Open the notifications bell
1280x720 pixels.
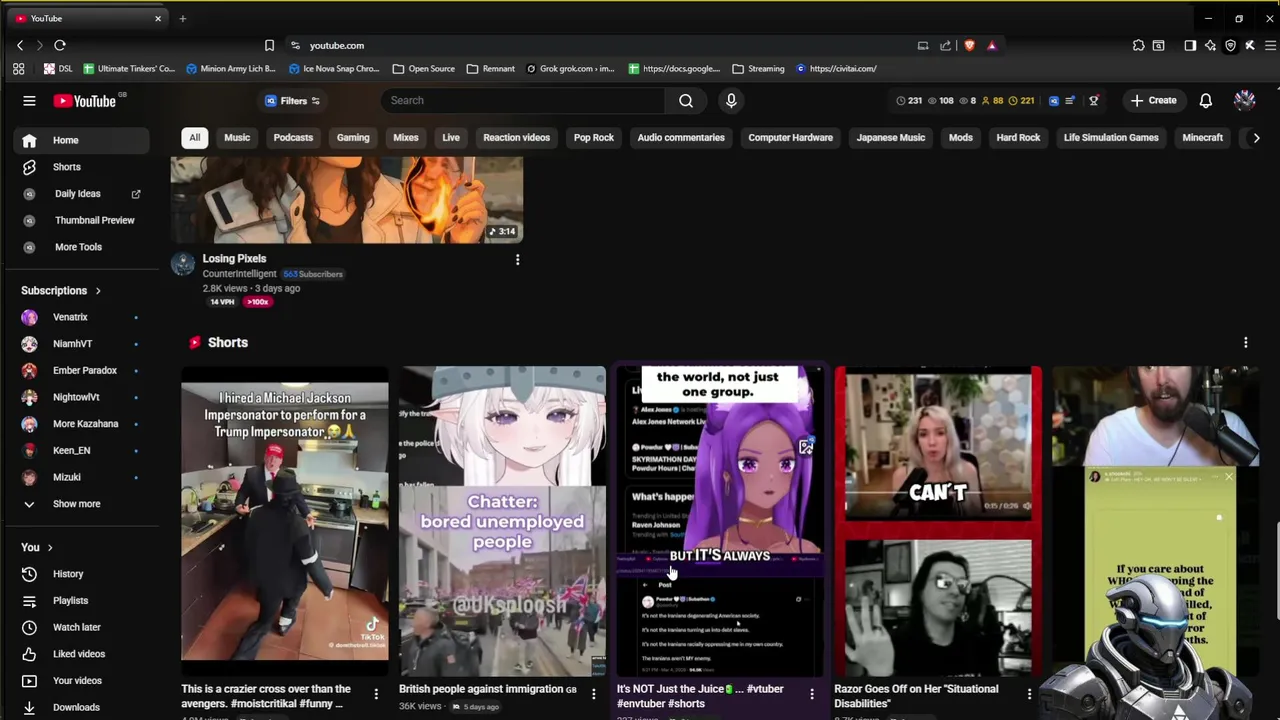click(x=1206, y=100)
